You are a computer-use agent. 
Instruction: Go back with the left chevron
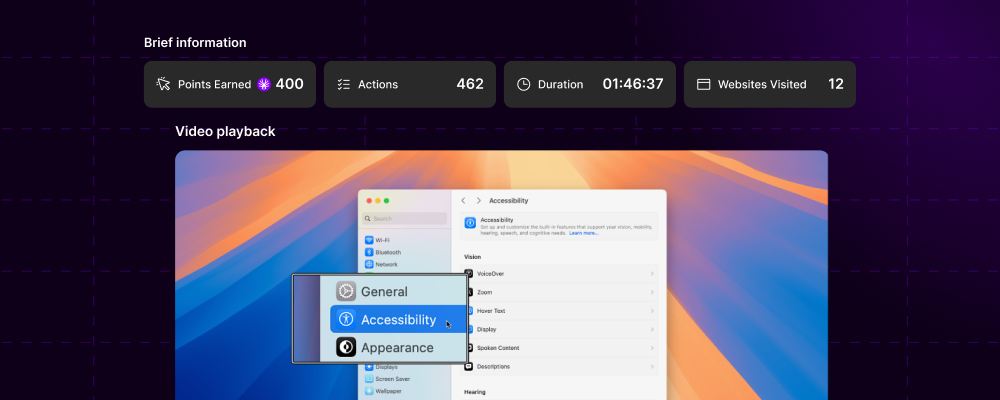click(463, 200)
